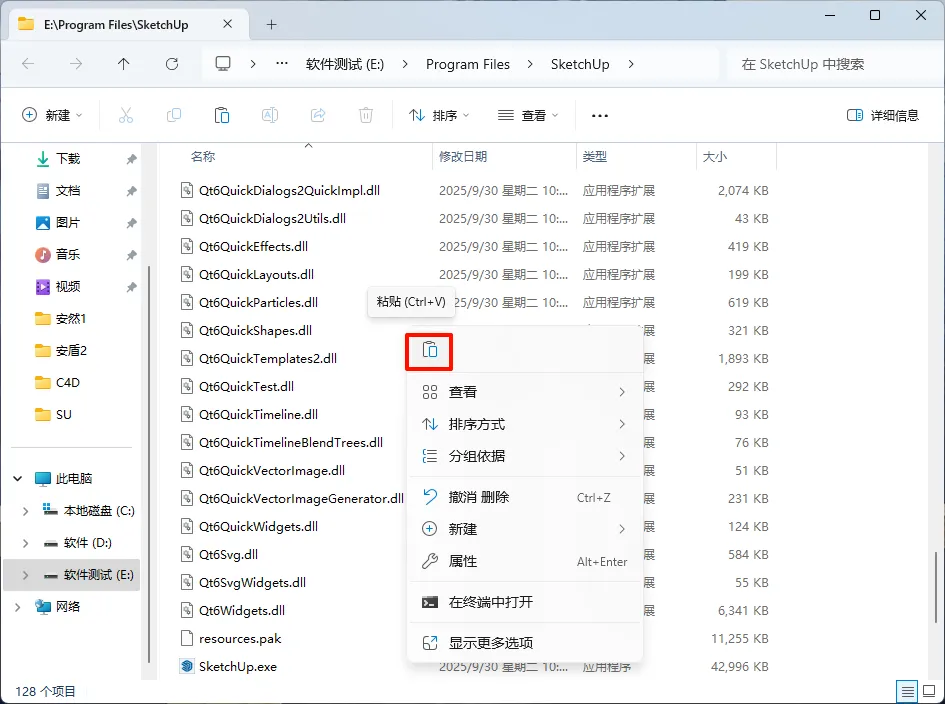The width and height of the screenshot is (945, 704).
Task: Click the This PC monitor icon in the address bar
Action: [x=223, y=64]
